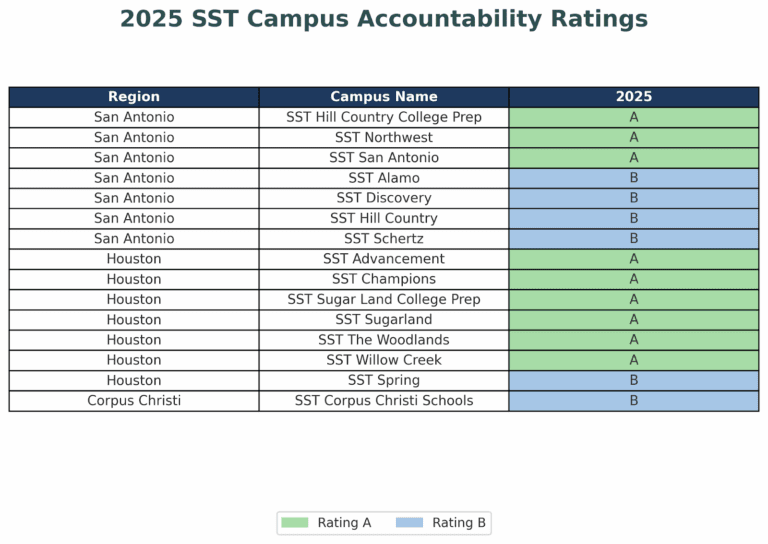
Task: Click the SST The Woodlands campus cell
Action: pos(384,340)
